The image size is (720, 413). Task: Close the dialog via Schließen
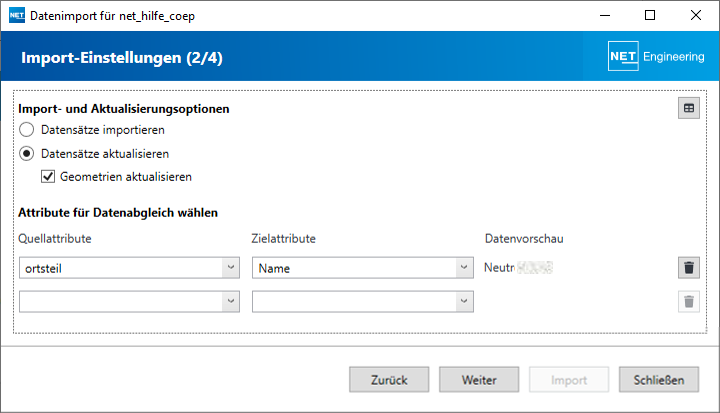point(659,379)
